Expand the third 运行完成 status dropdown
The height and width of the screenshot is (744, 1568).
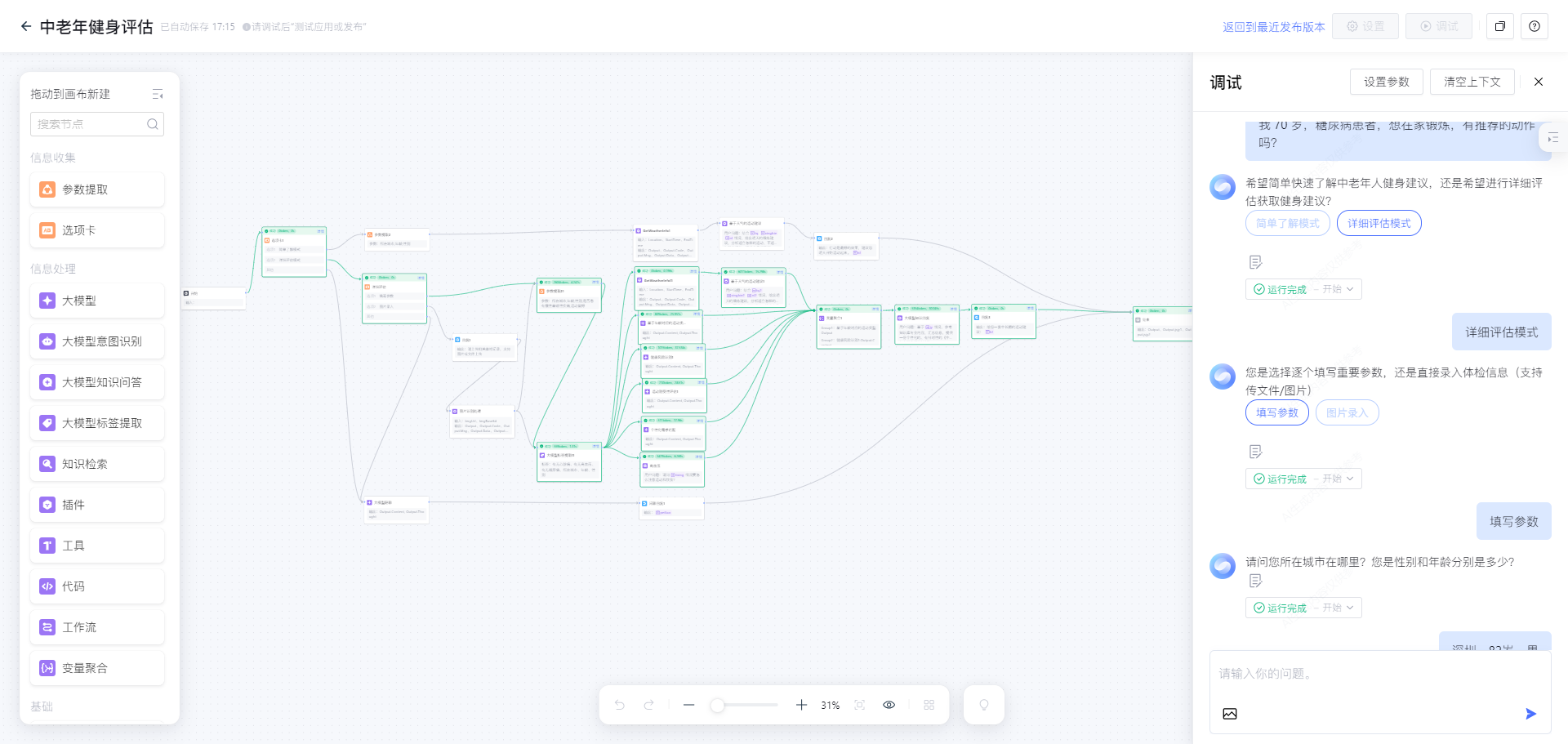point(1303,608)
